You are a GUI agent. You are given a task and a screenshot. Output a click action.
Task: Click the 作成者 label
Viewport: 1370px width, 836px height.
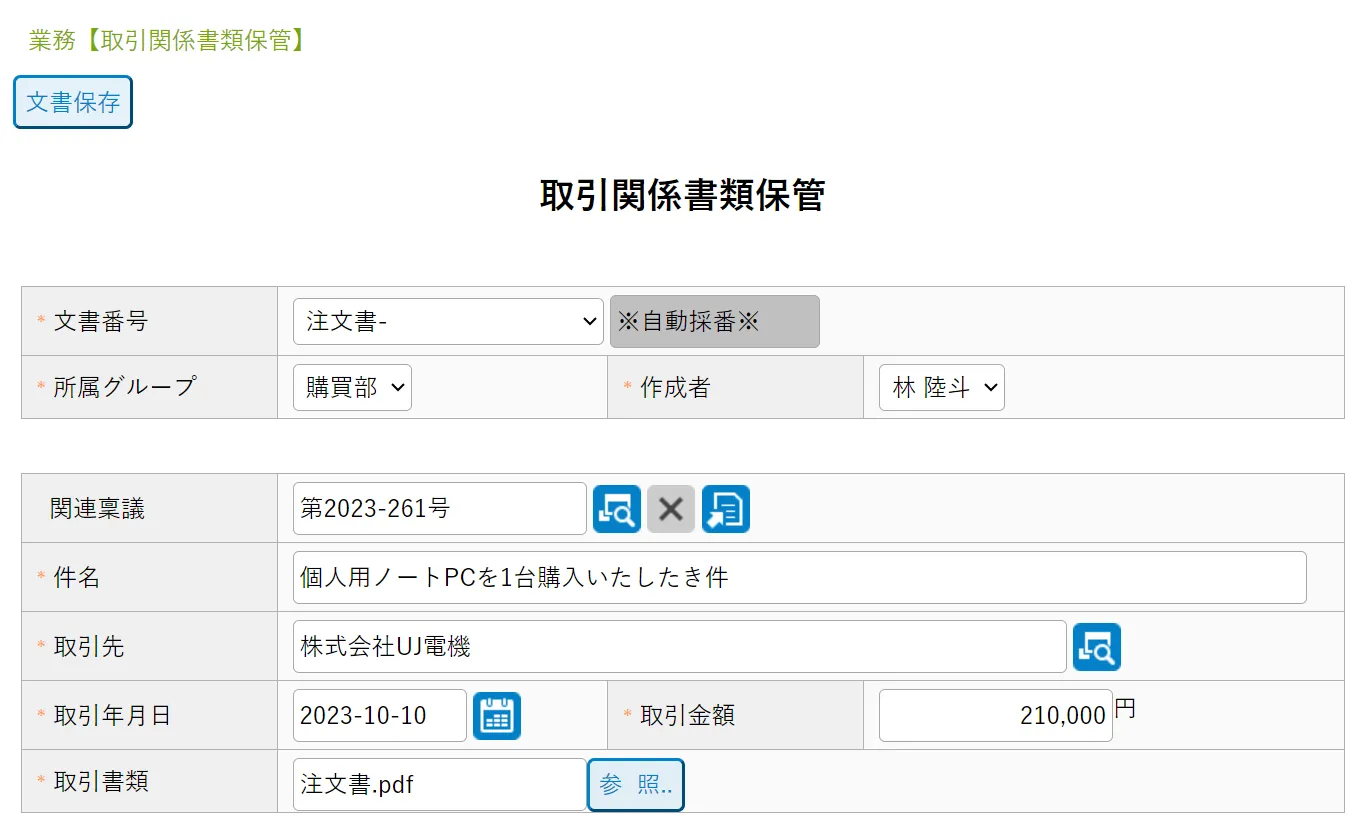675,387
